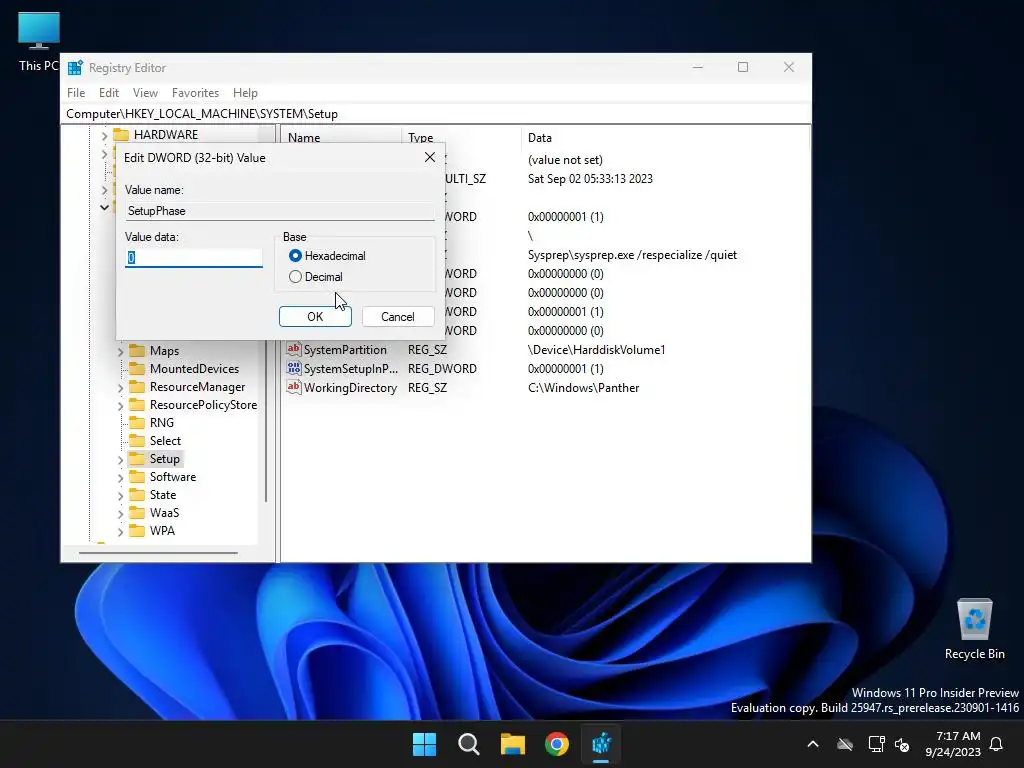
Task: Click the Data column header
Action: coord(665,138)
